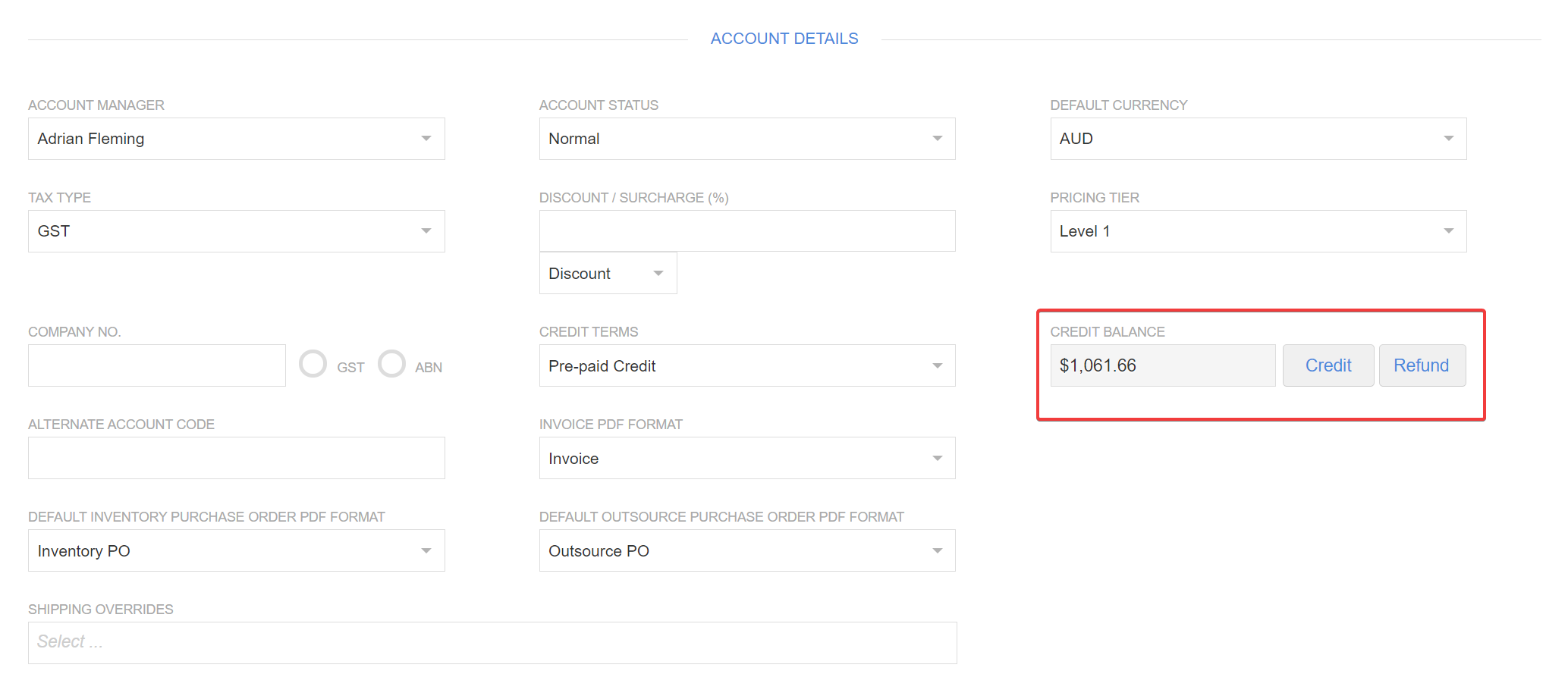Click the Discount / Surcharge percentage field
The image size is (1568, 696).
click(746, 231)
